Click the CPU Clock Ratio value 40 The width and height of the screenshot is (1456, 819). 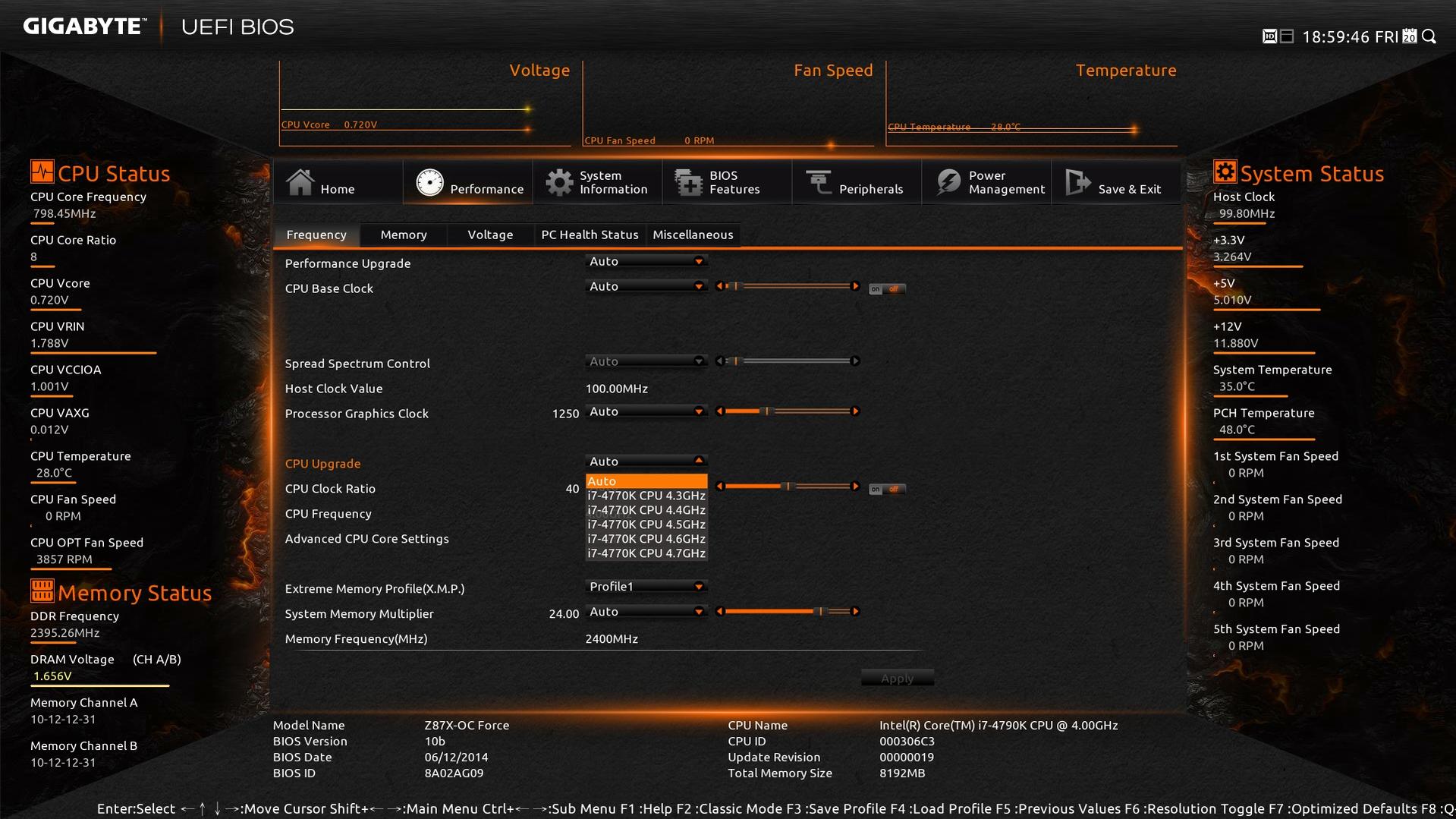click(572, 489)
